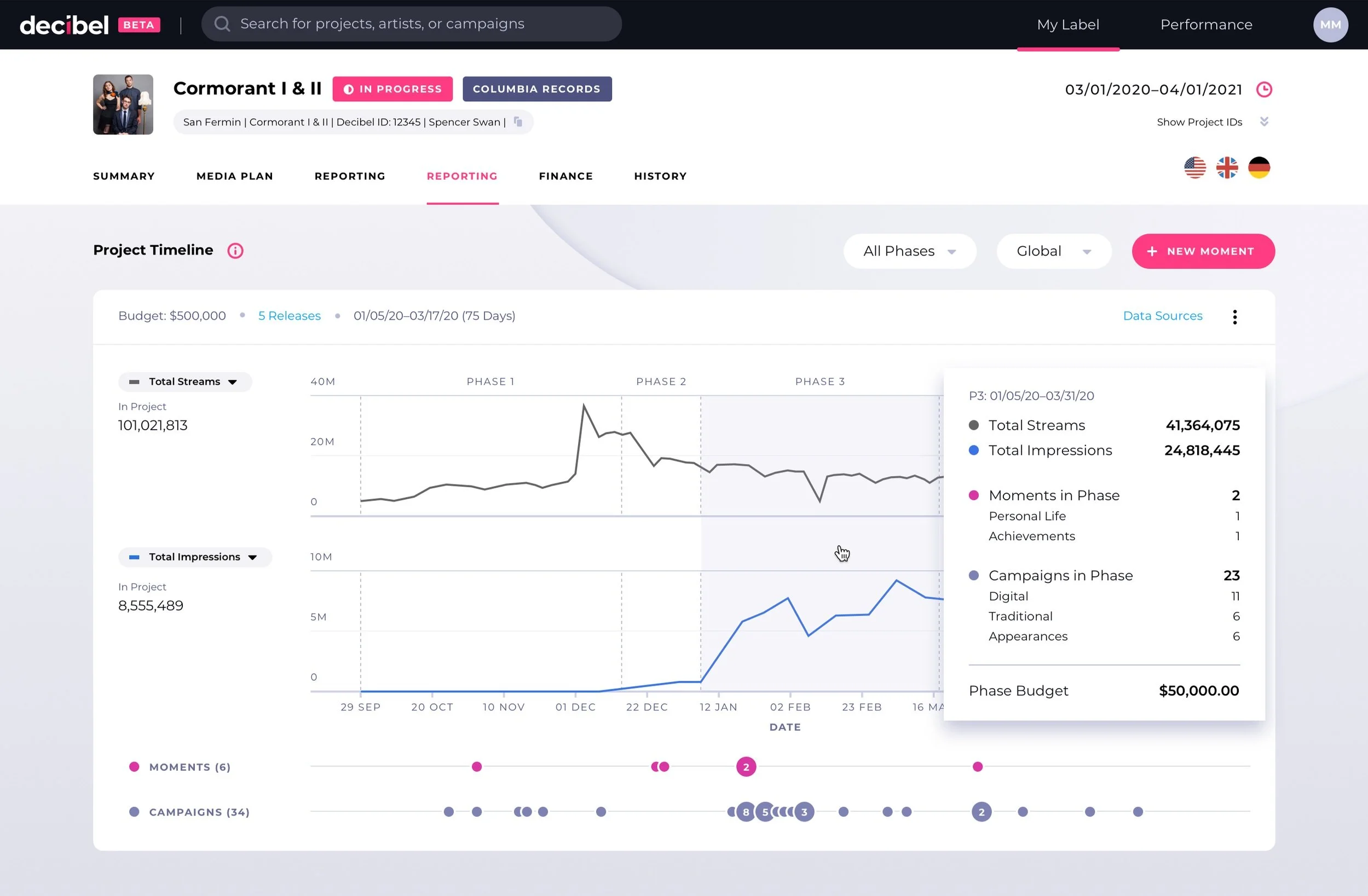Click the Project Timeline info icon
This screenshot has height=896, width=1368.
(x=235, y=251)
